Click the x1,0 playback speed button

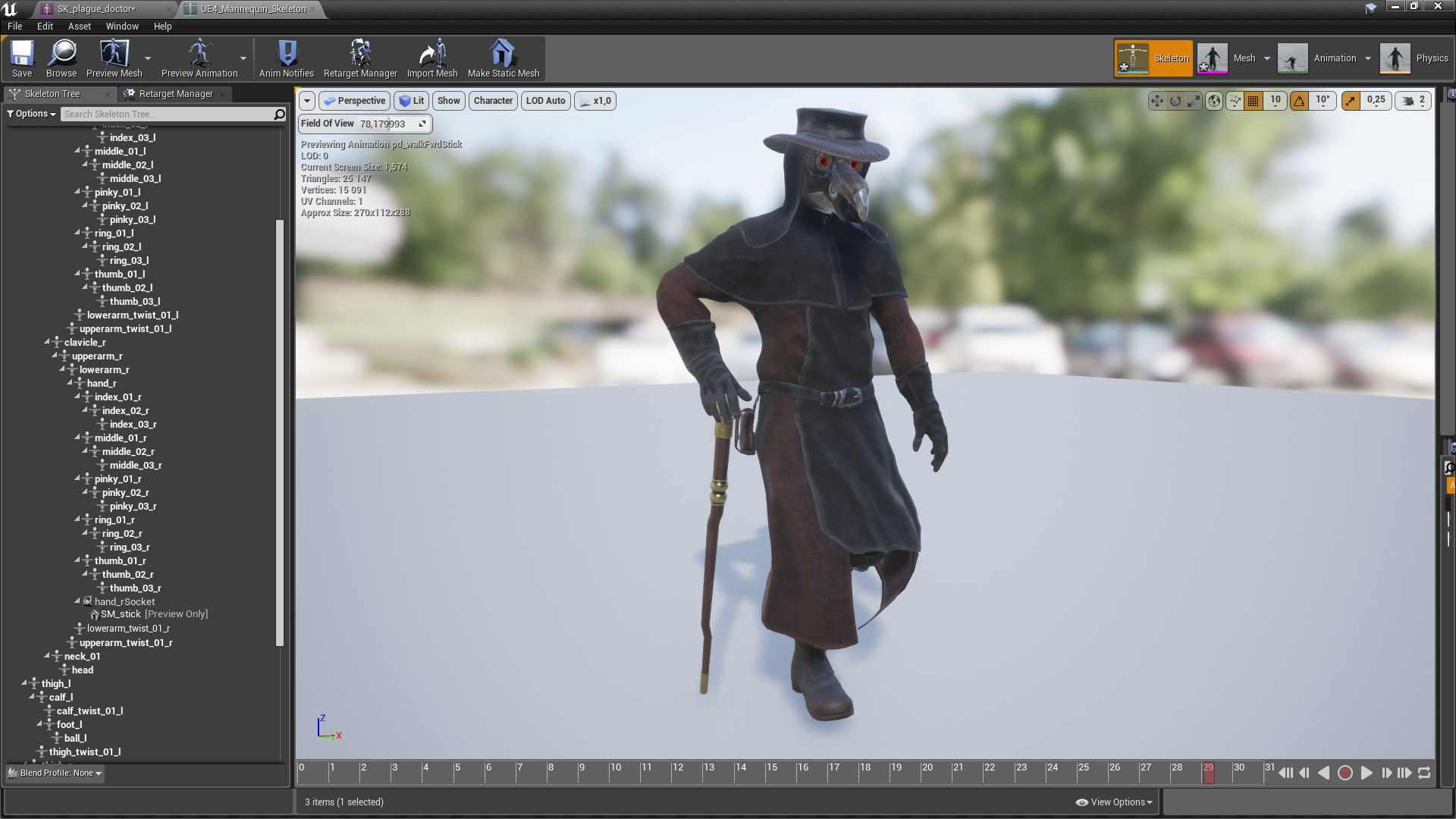point(595,101)
